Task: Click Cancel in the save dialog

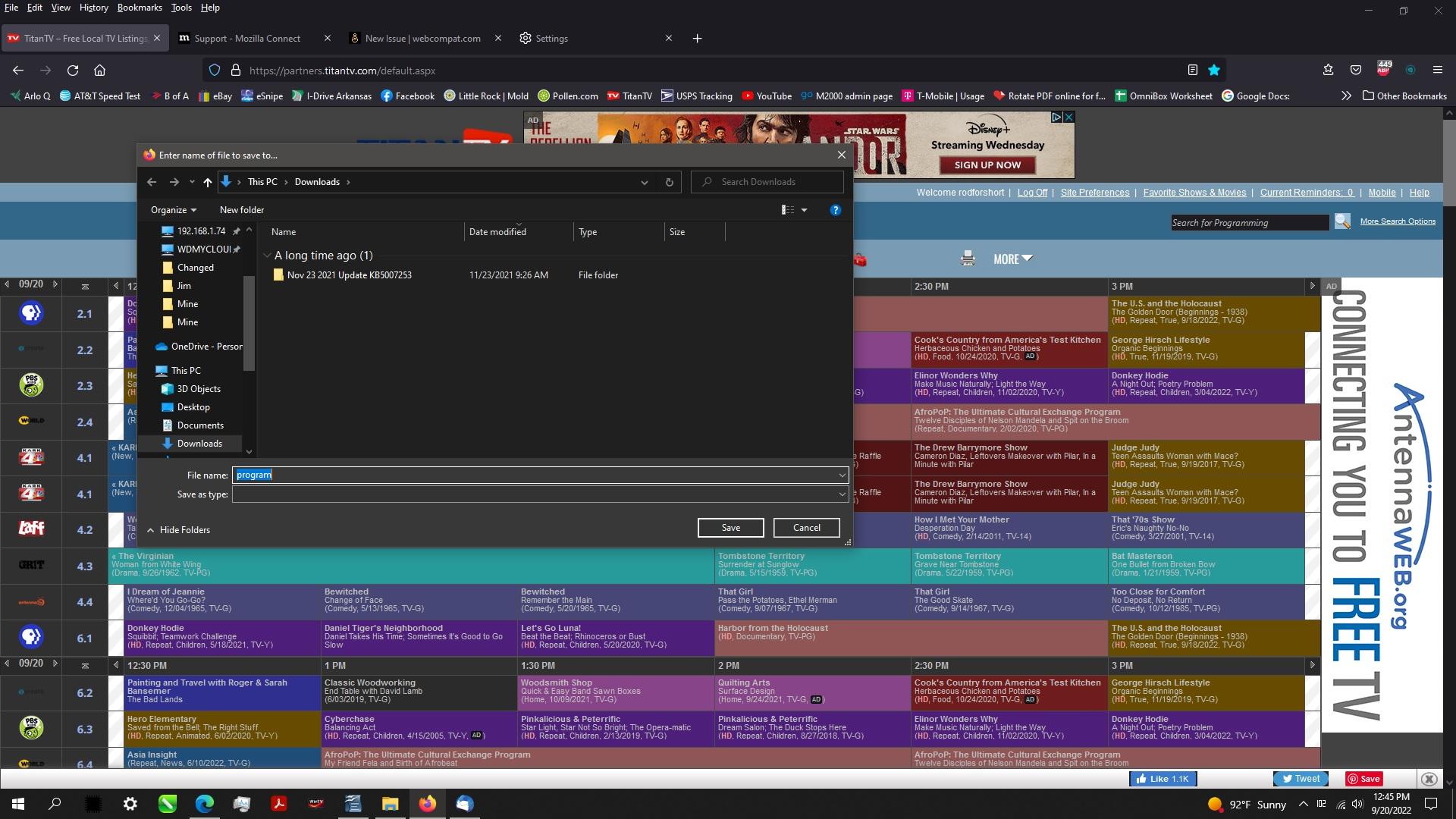Action: (x=805, y=527)
